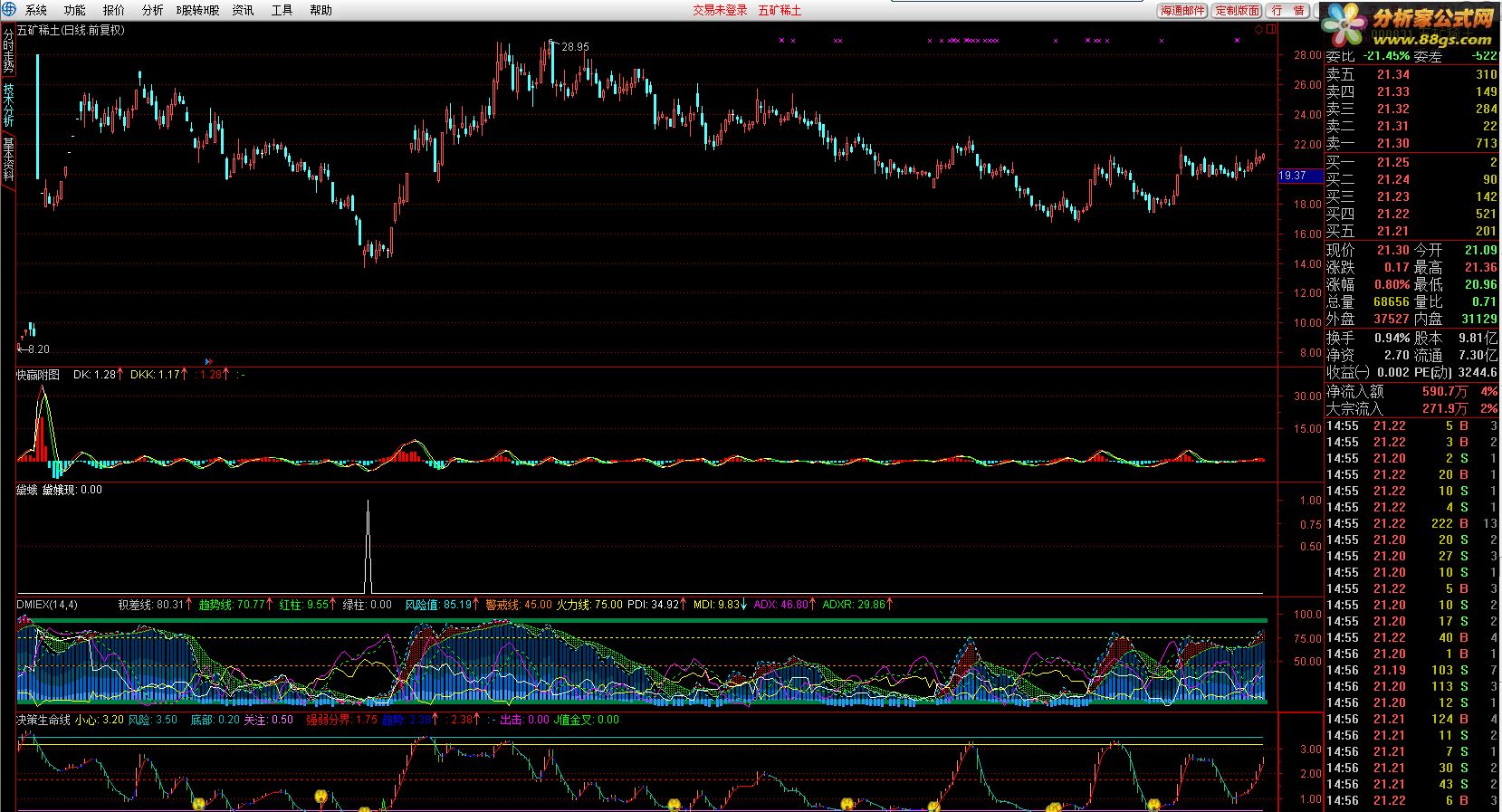The image size is (1502, 812).
Task: Click the split-panel square icon above the price axis
Action: pos(1270,30)
